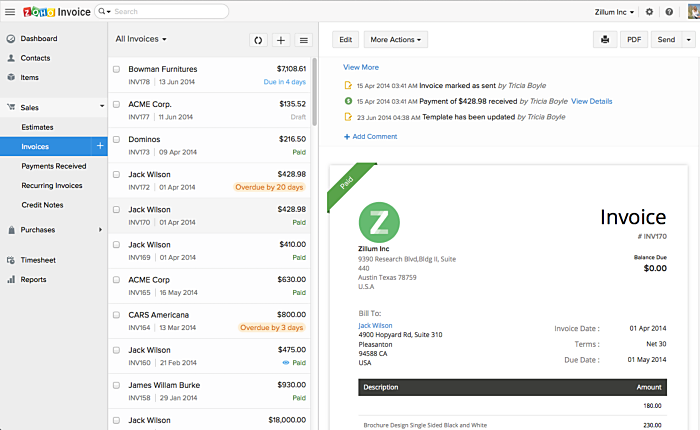The width and height of the screenshot is (700, 430).
Task: Open Dominos invoice INV173
Action: click(210, 145)
